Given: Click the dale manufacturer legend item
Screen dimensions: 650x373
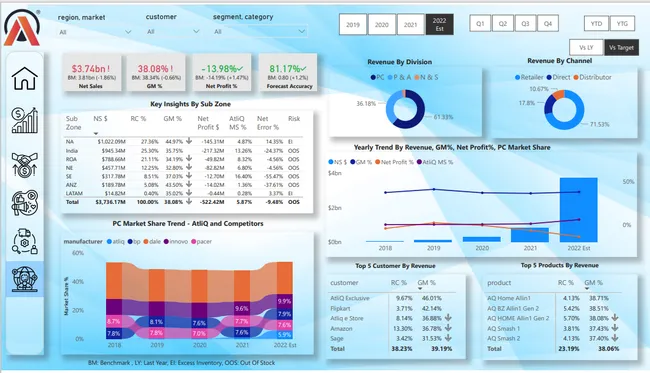Looking at the screenshot, I should point(152,241).
